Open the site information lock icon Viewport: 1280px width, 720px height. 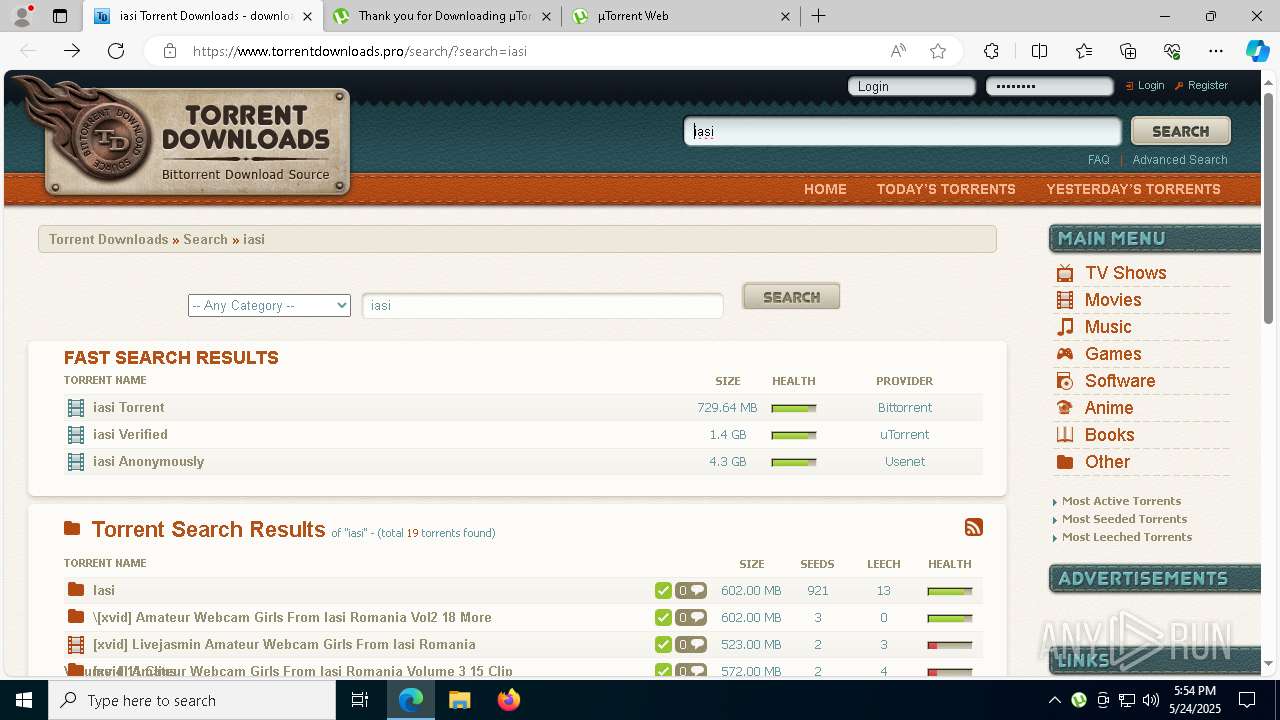click(170, 51)
